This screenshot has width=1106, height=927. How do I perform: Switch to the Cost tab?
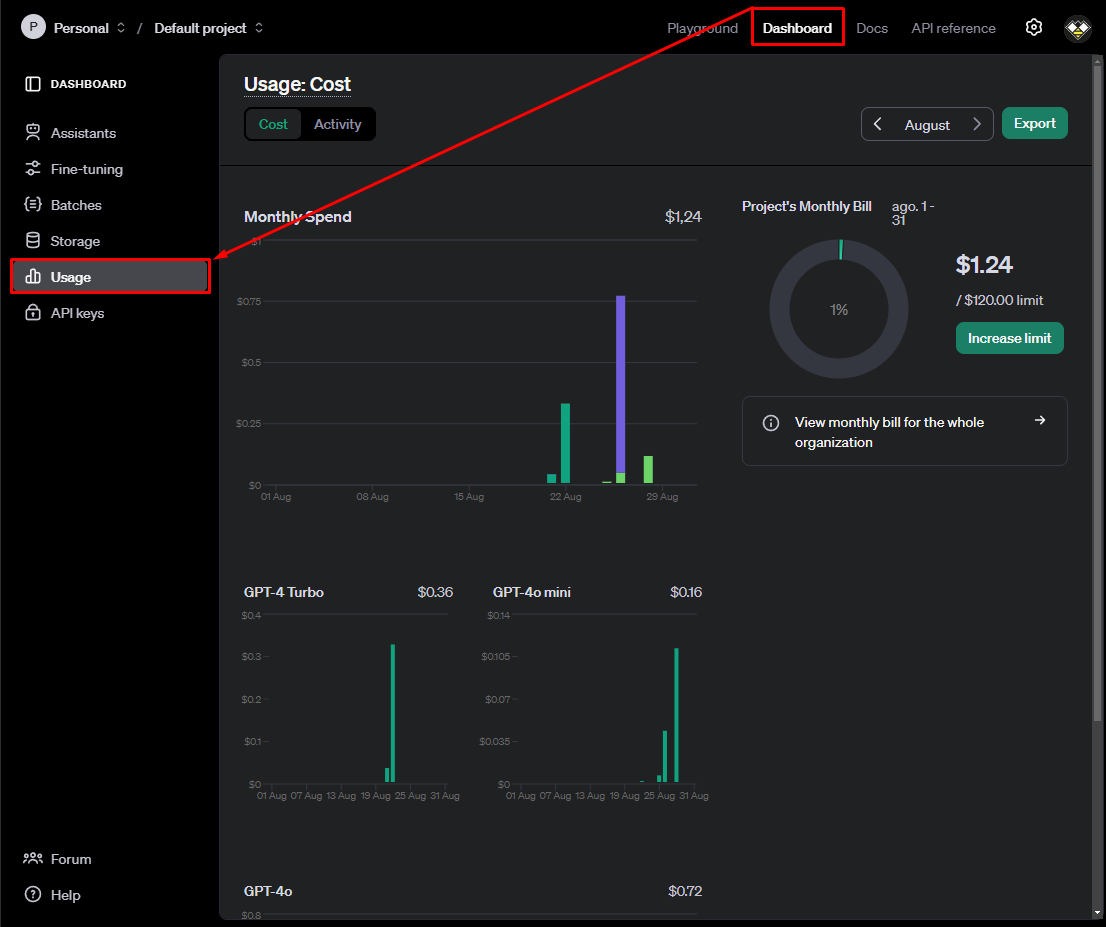pyautogui.click(x=273, y=124)
